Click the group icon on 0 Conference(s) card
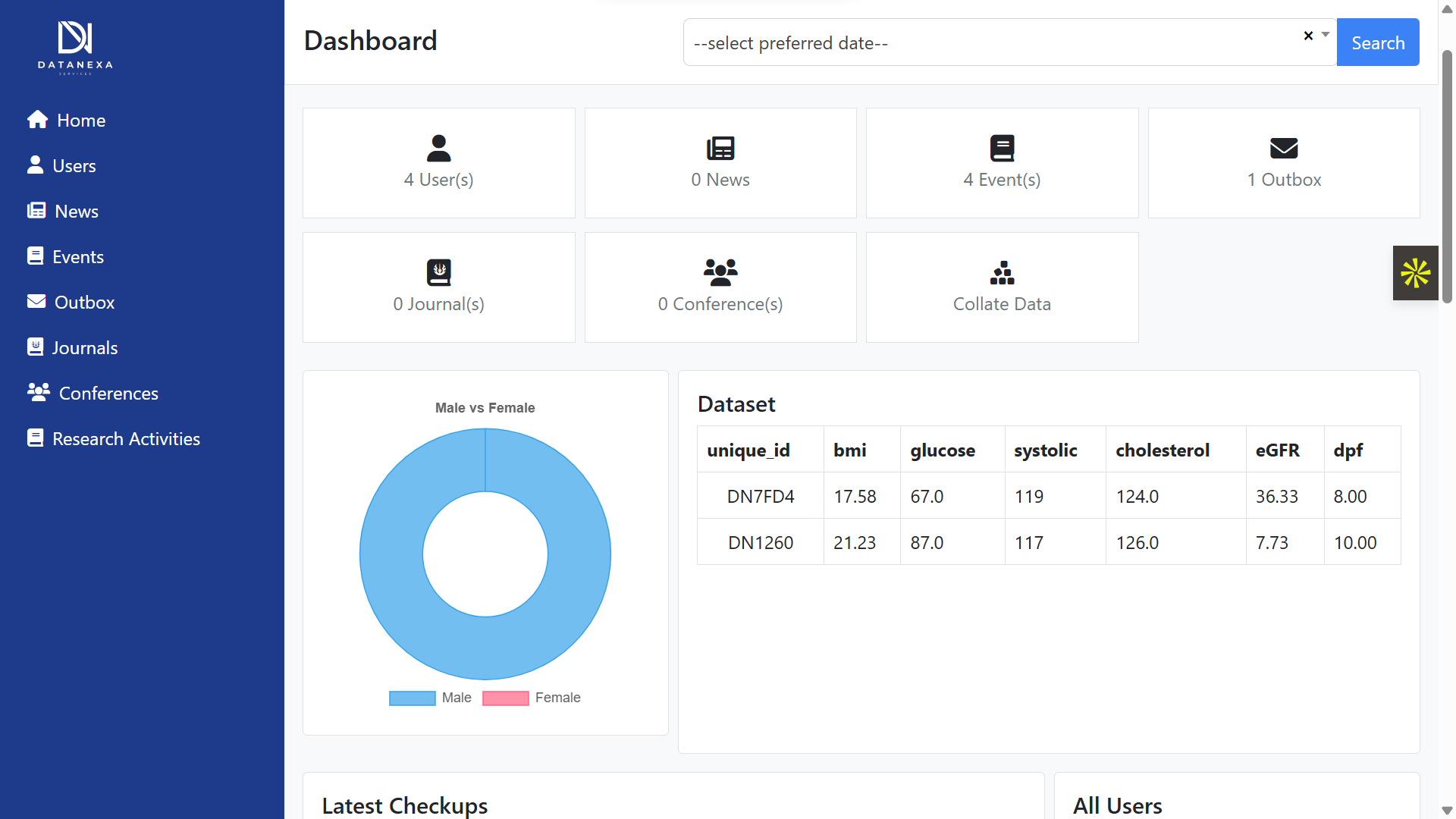This screenshot has height=819, width=1456. tap(720, 272)
